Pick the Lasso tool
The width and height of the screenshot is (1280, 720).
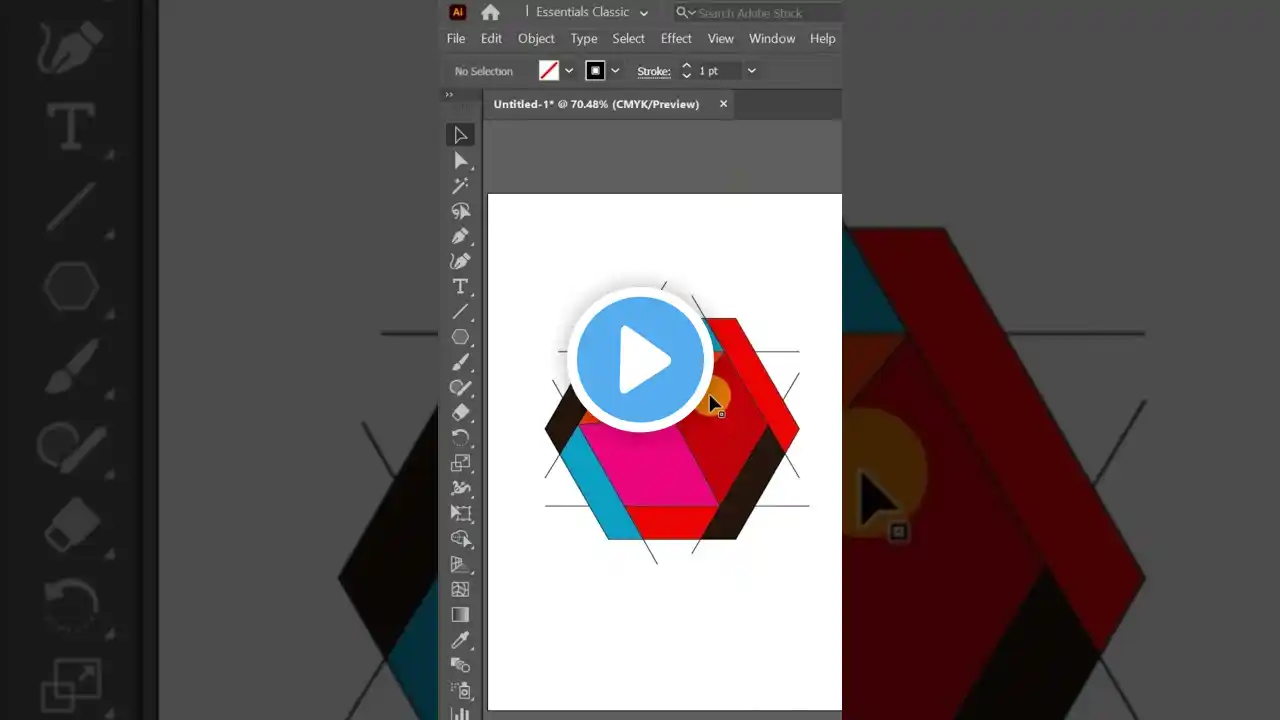click(x=460, y=211)
